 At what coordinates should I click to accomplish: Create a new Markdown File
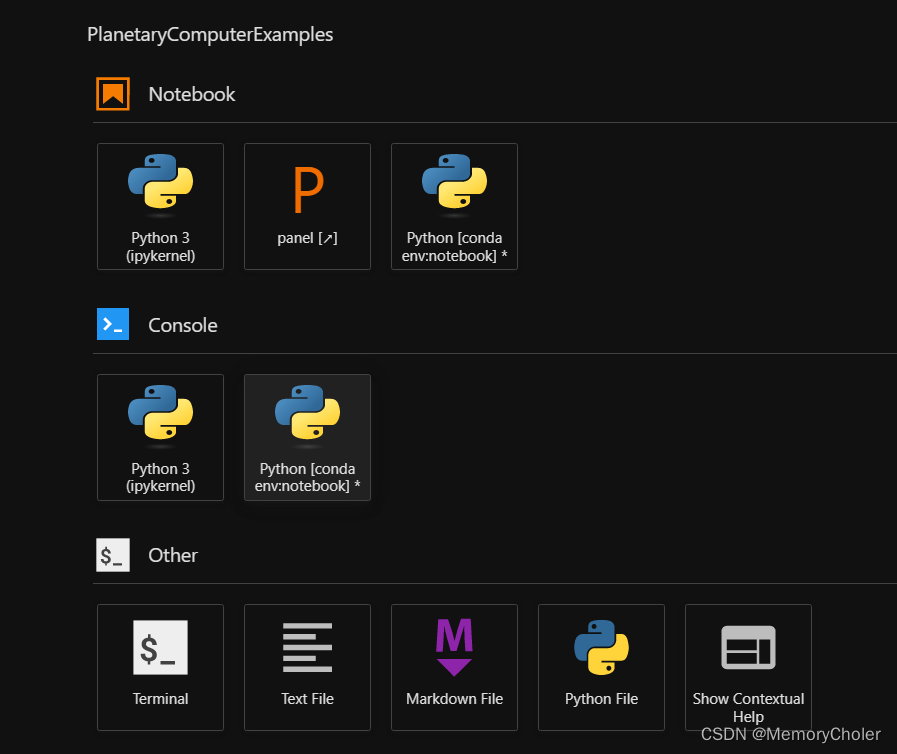click(x=454, y=668)
